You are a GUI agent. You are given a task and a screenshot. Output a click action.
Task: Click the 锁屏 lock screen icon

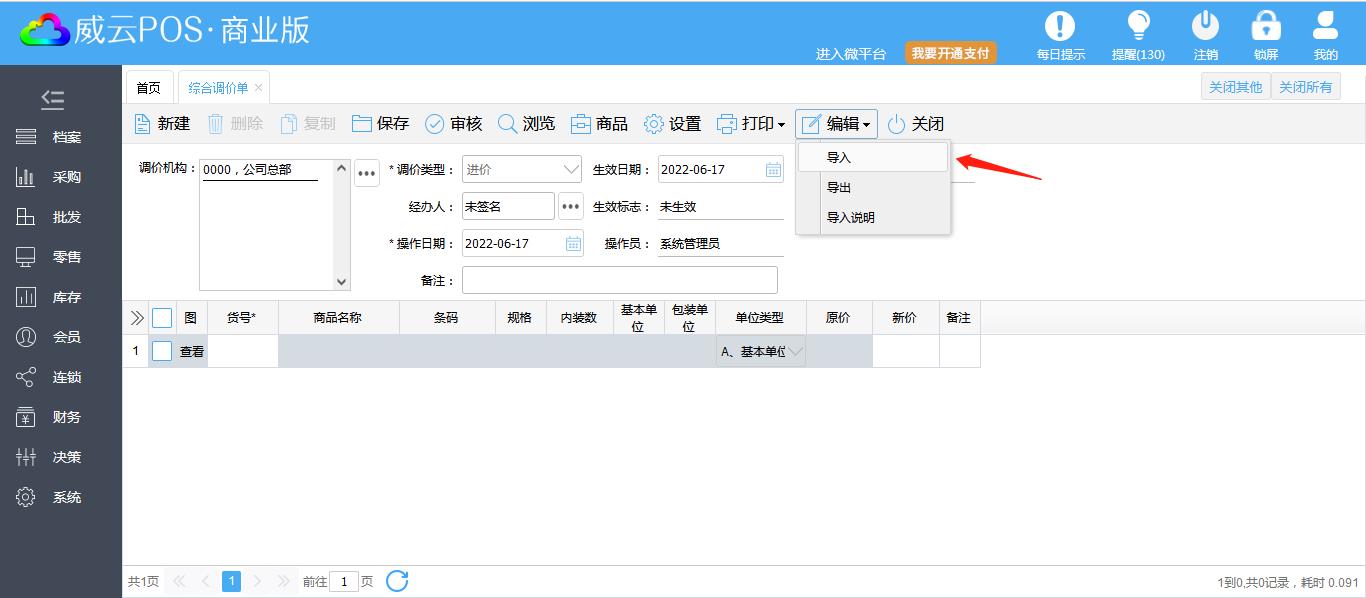point(1266,27)
